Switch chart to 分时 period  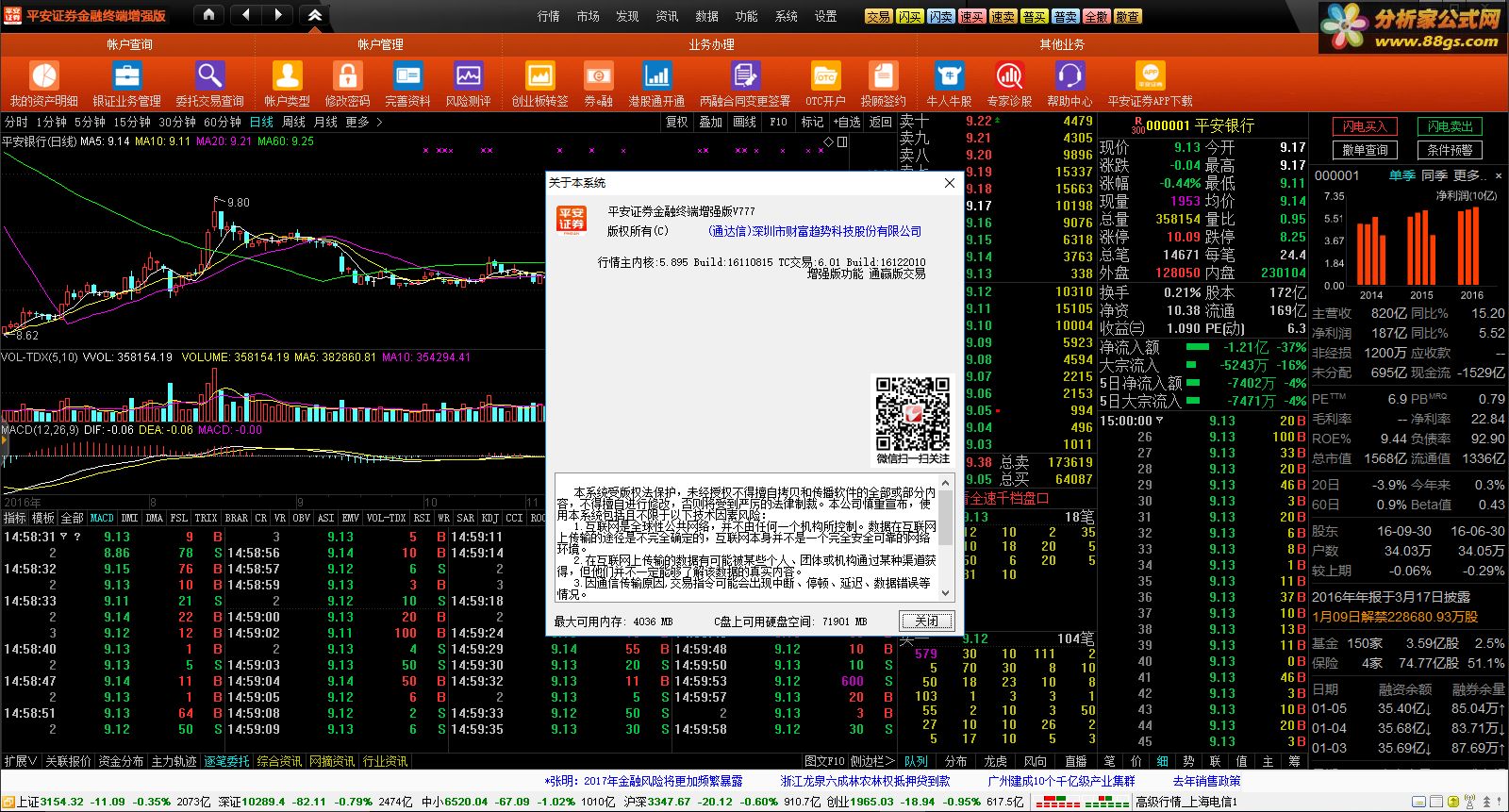point(16,123)
